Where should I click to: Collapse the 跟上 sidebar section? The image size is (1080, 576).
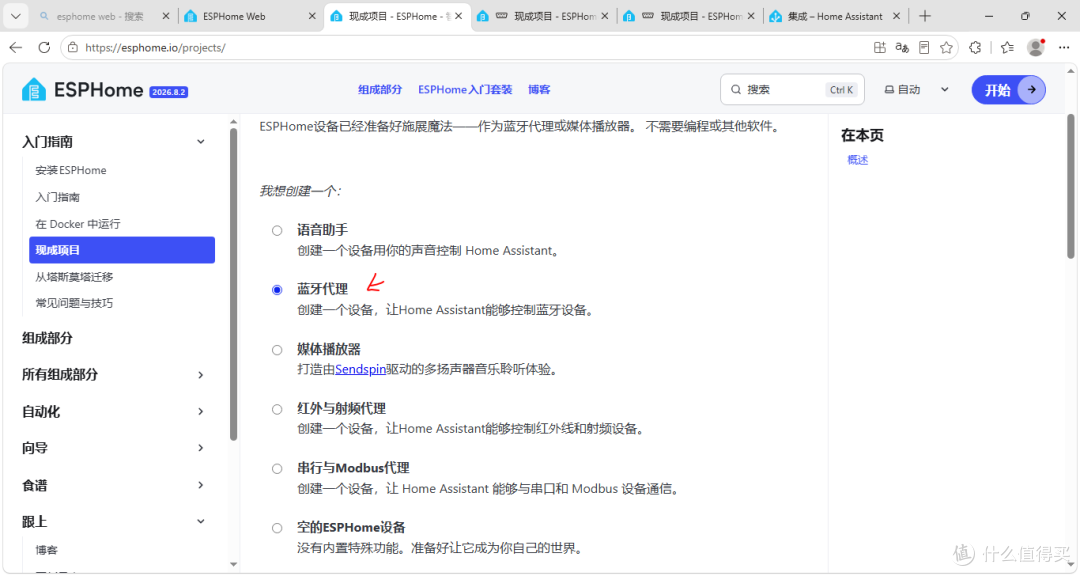coord(200,522)
